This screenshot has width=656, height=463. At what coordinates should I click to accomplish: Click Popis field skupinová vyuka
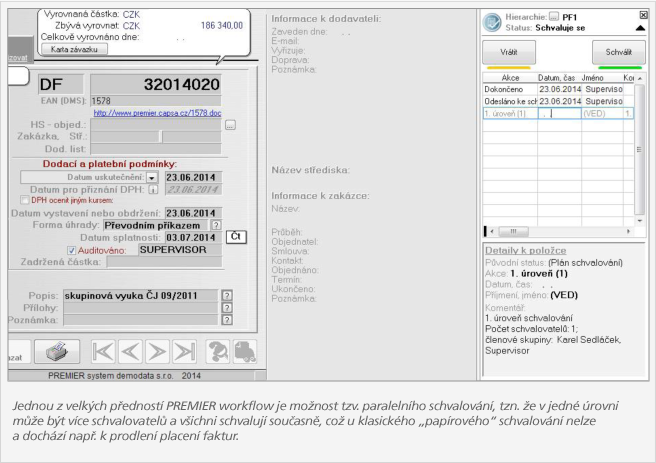[x=141, y=296]
